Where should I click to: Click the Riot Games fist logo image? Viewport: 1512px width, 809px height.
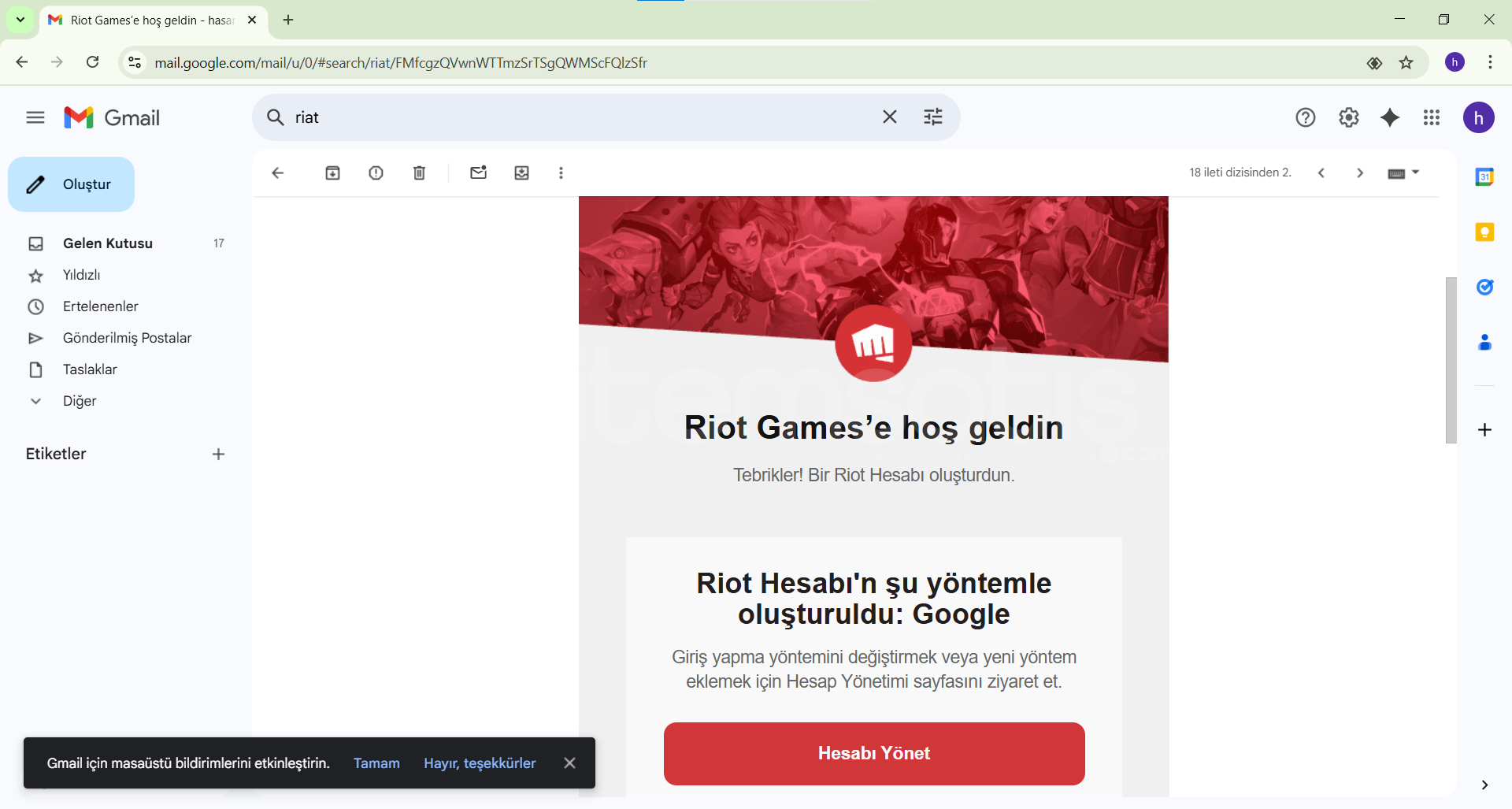point(873,343)
